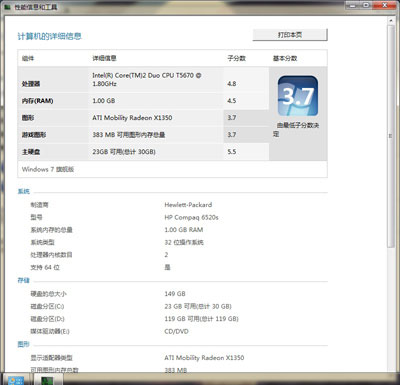The width and height of the screenshot is (400, 385).
Task: Click the 基本分数 column header
Action: [x=285, y=58]
